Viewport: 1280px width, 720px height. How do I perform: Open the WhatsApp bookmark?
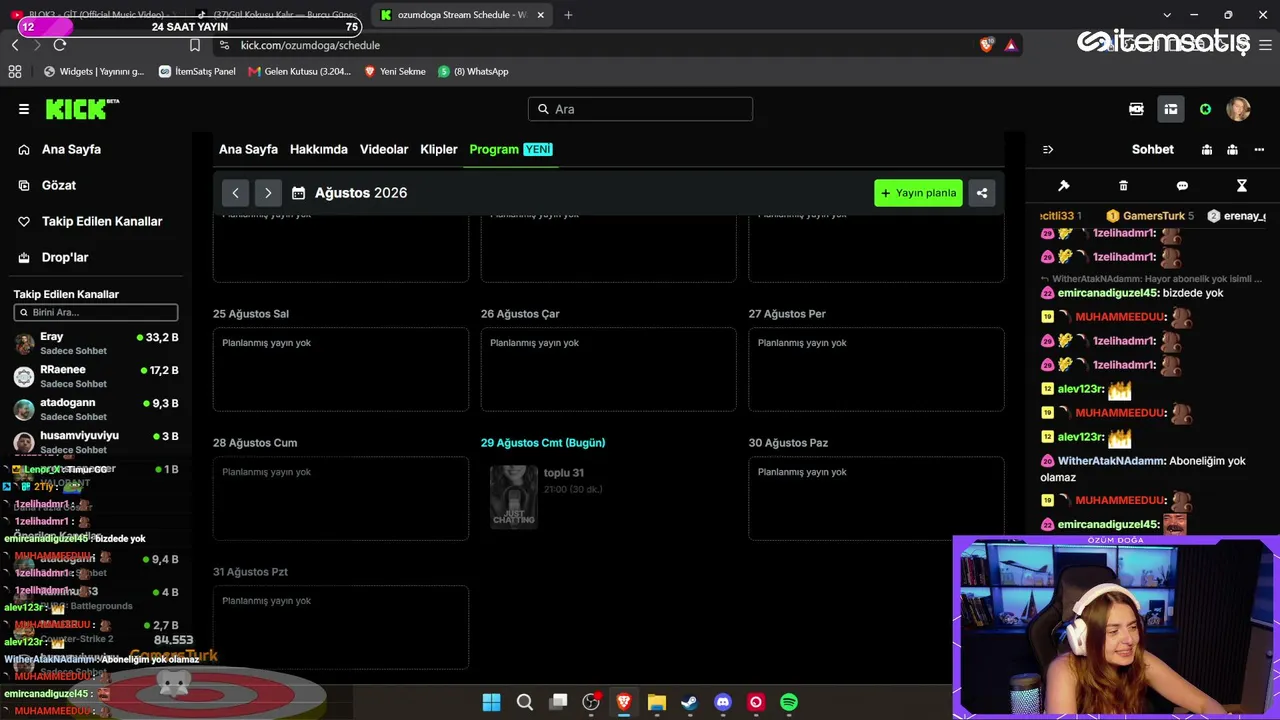click(x=473, y=71)
